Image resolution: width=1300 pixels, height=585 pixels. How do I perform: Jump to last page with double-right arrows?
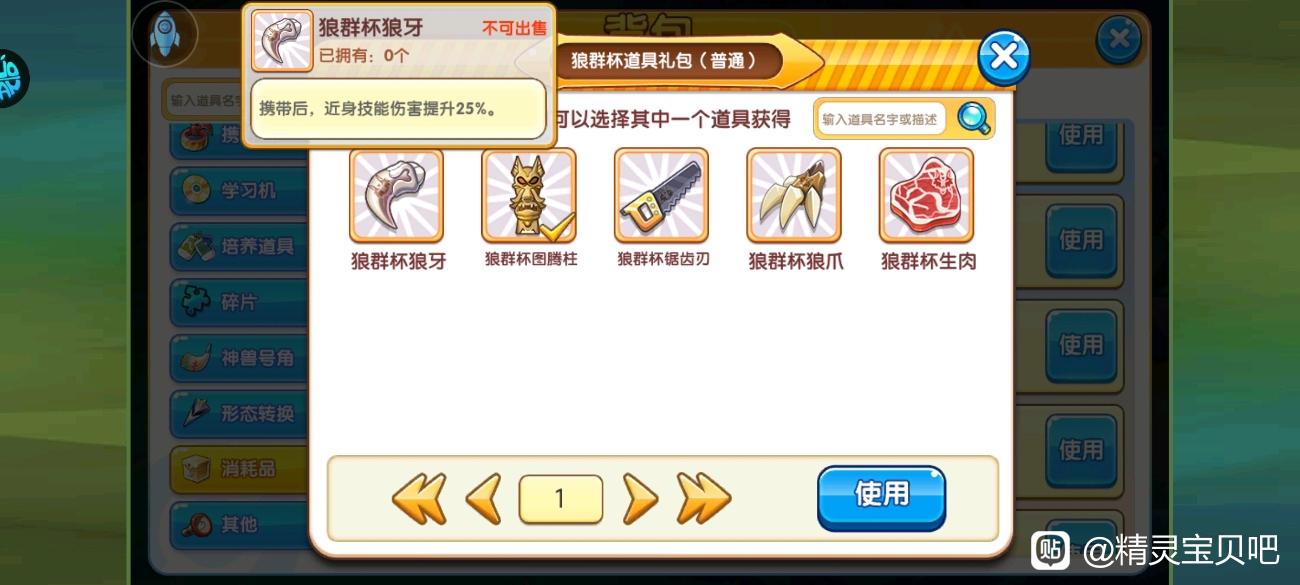[x=704, y=498]
